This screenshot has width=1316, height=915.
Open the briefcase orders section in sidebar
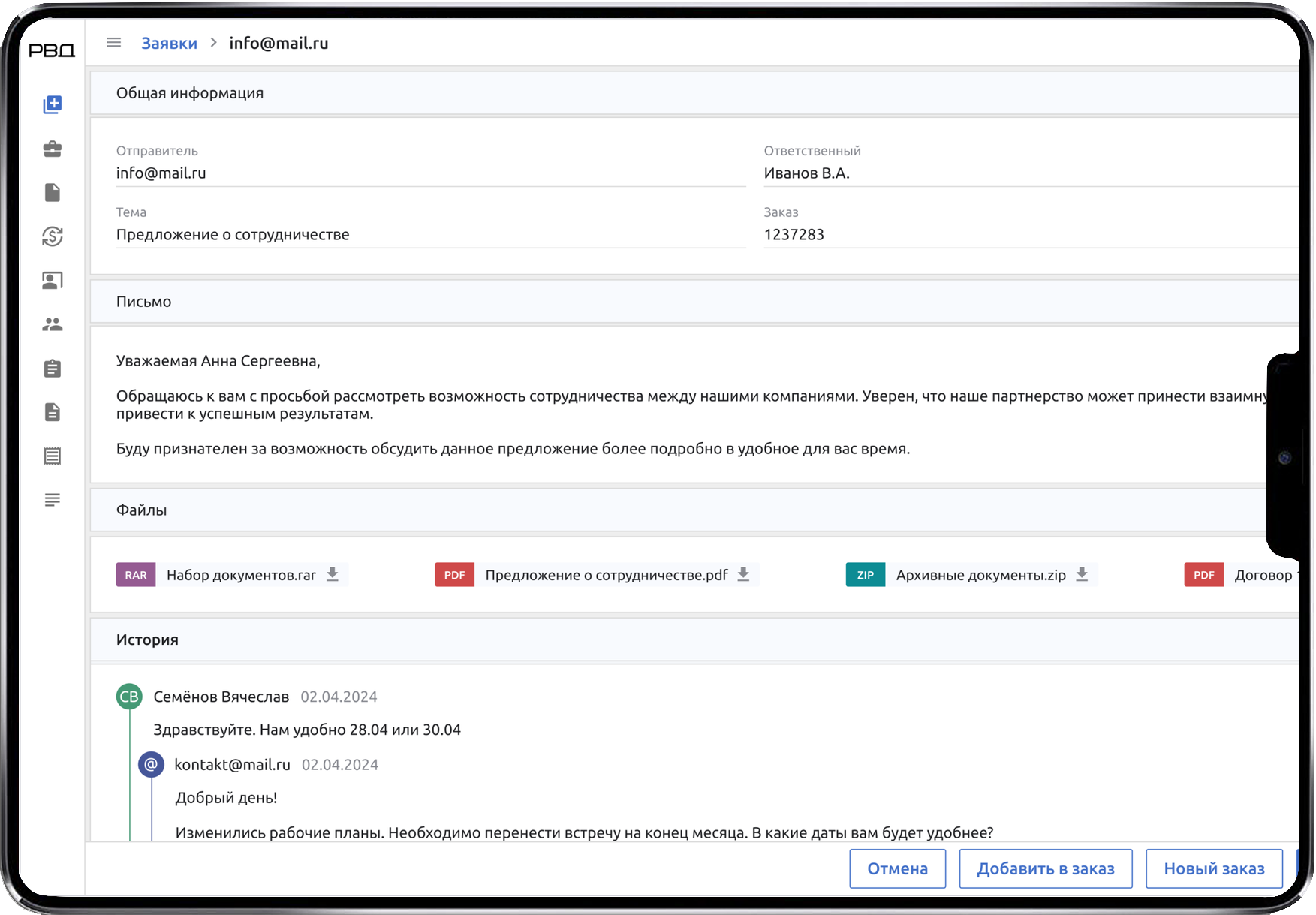click(52, 149)
